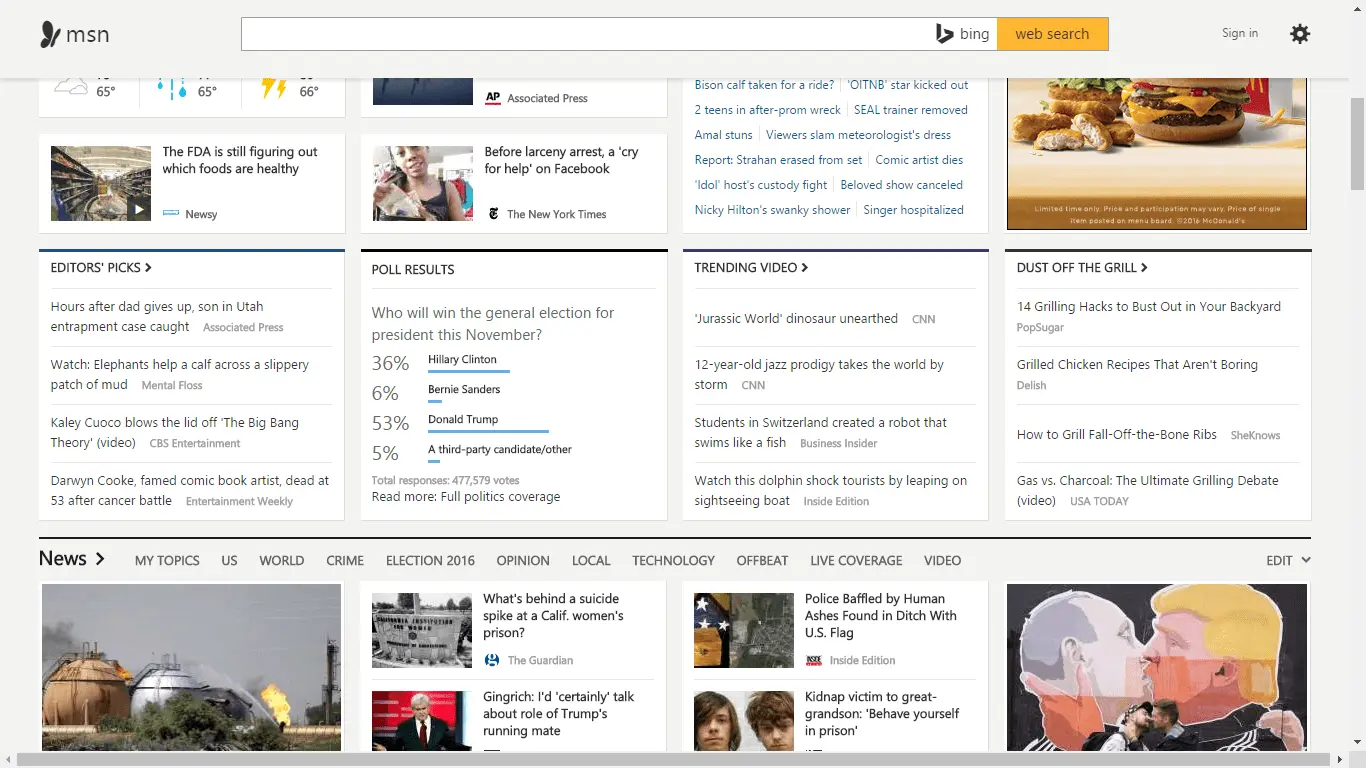Image resolution: width=1366 pixels, height=768 pixels.
Task: Click the McDonald's burger advertisement image
Action: 1157,154
